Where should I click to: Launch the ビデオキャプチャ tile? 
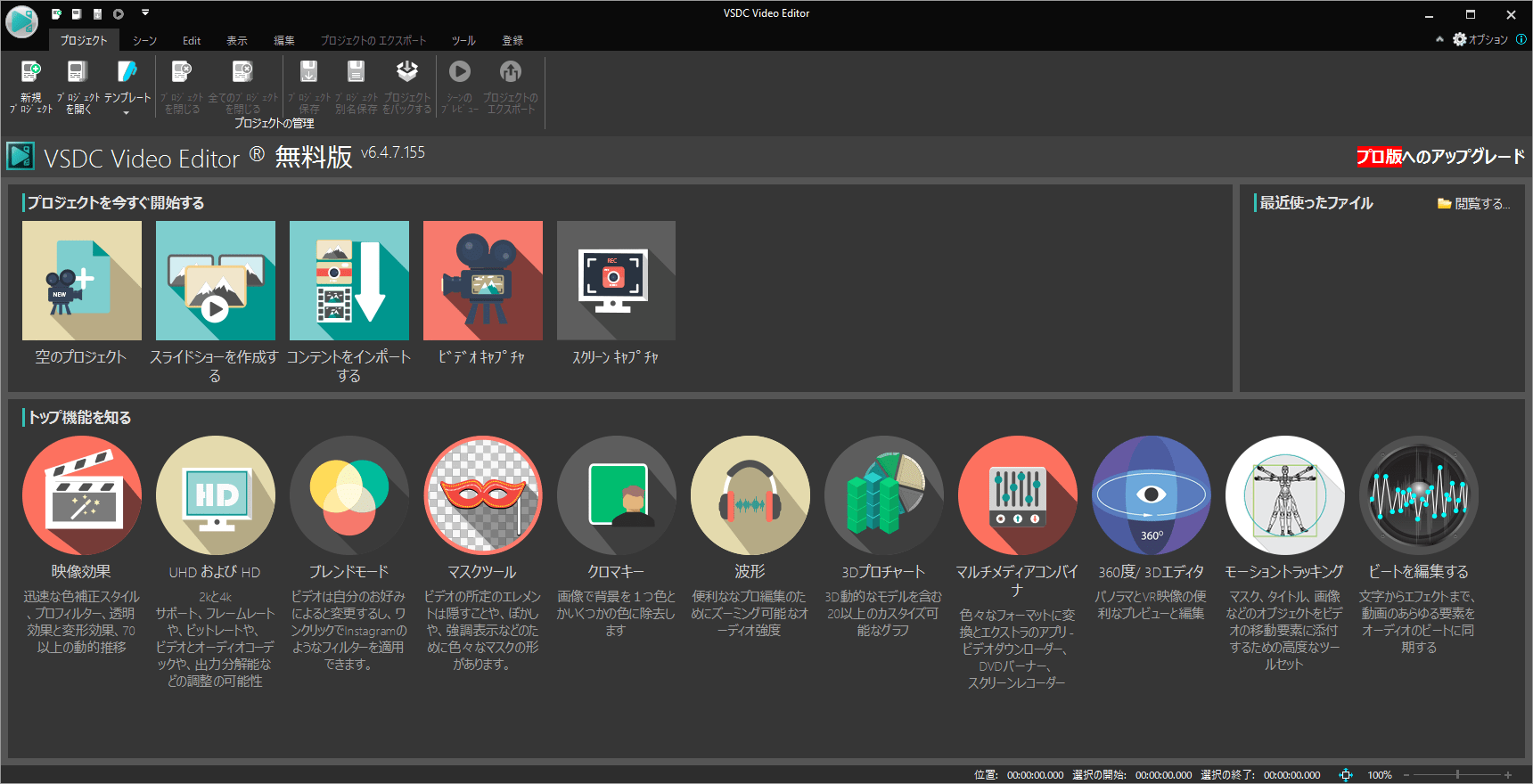483,281
